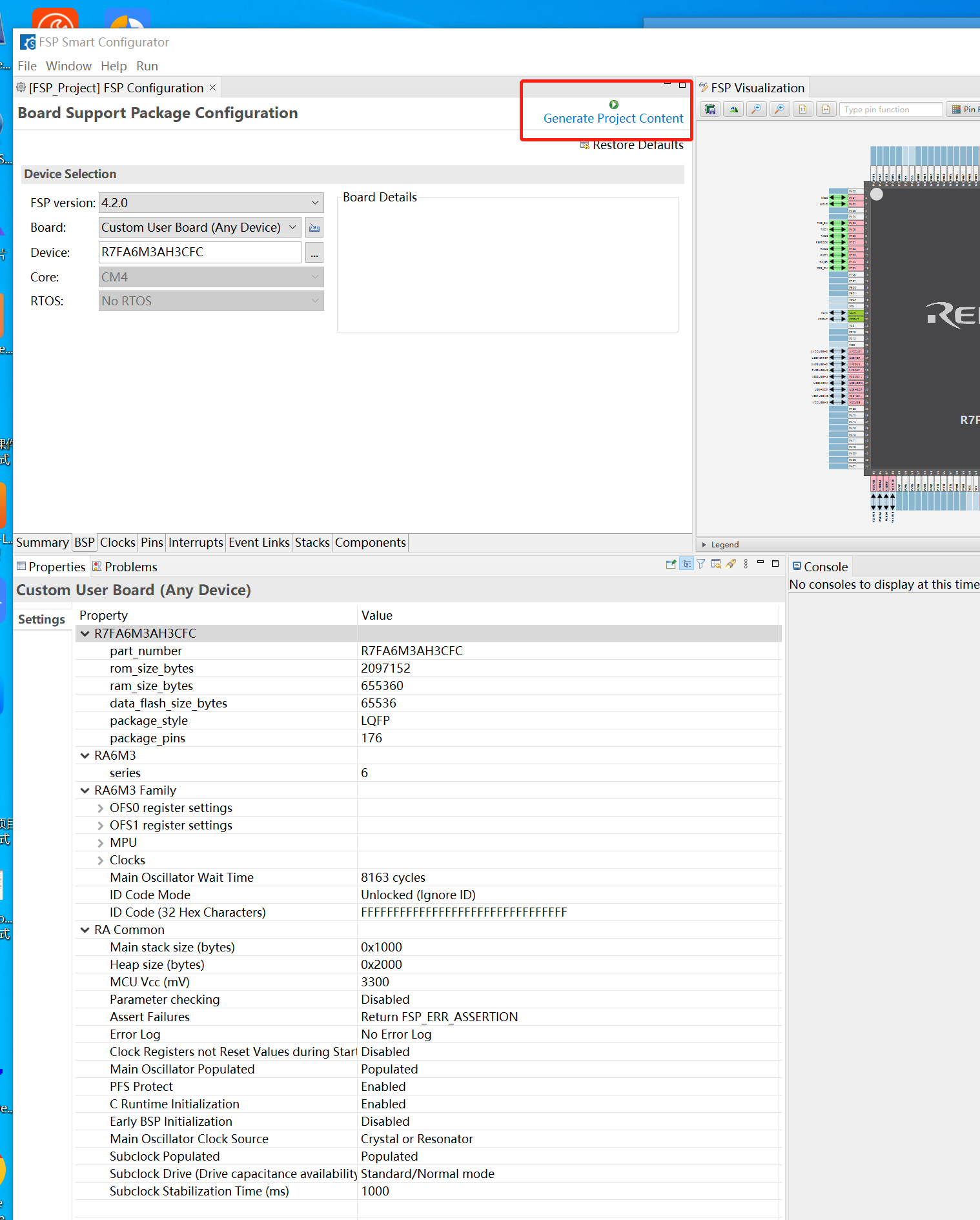Click the ID Code Mode value Unlocked
The height and width of the screenshot is (1220, 980).
418,895
